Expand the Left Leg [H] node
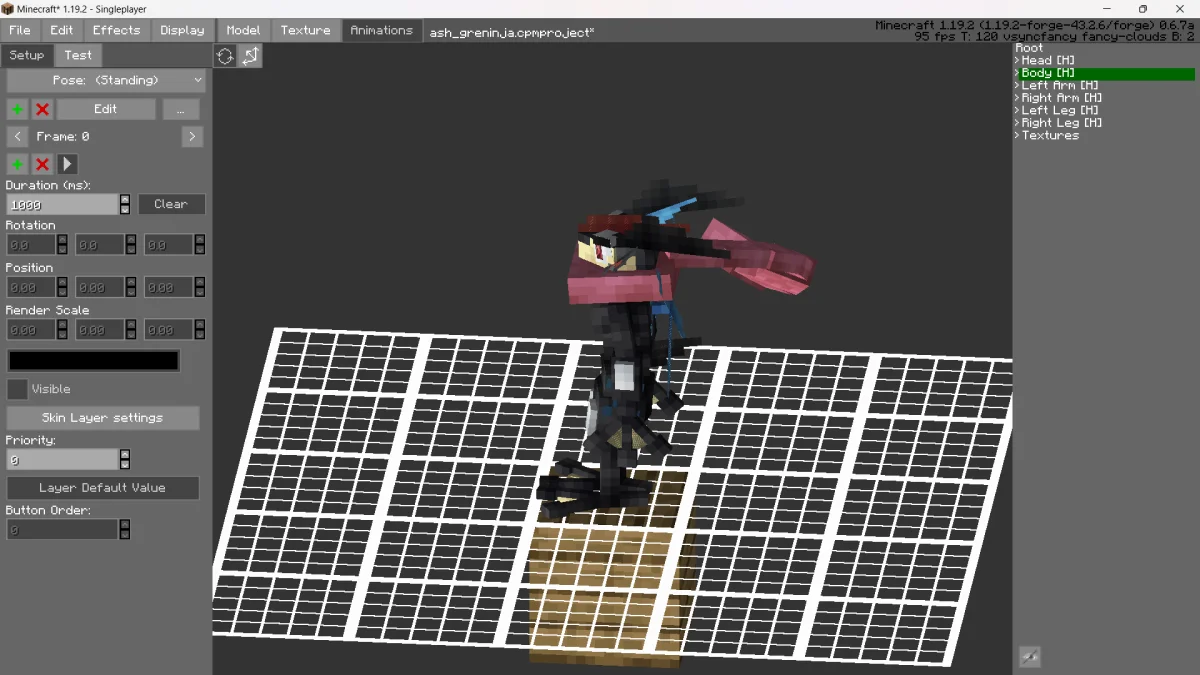 click(1017, 111)
